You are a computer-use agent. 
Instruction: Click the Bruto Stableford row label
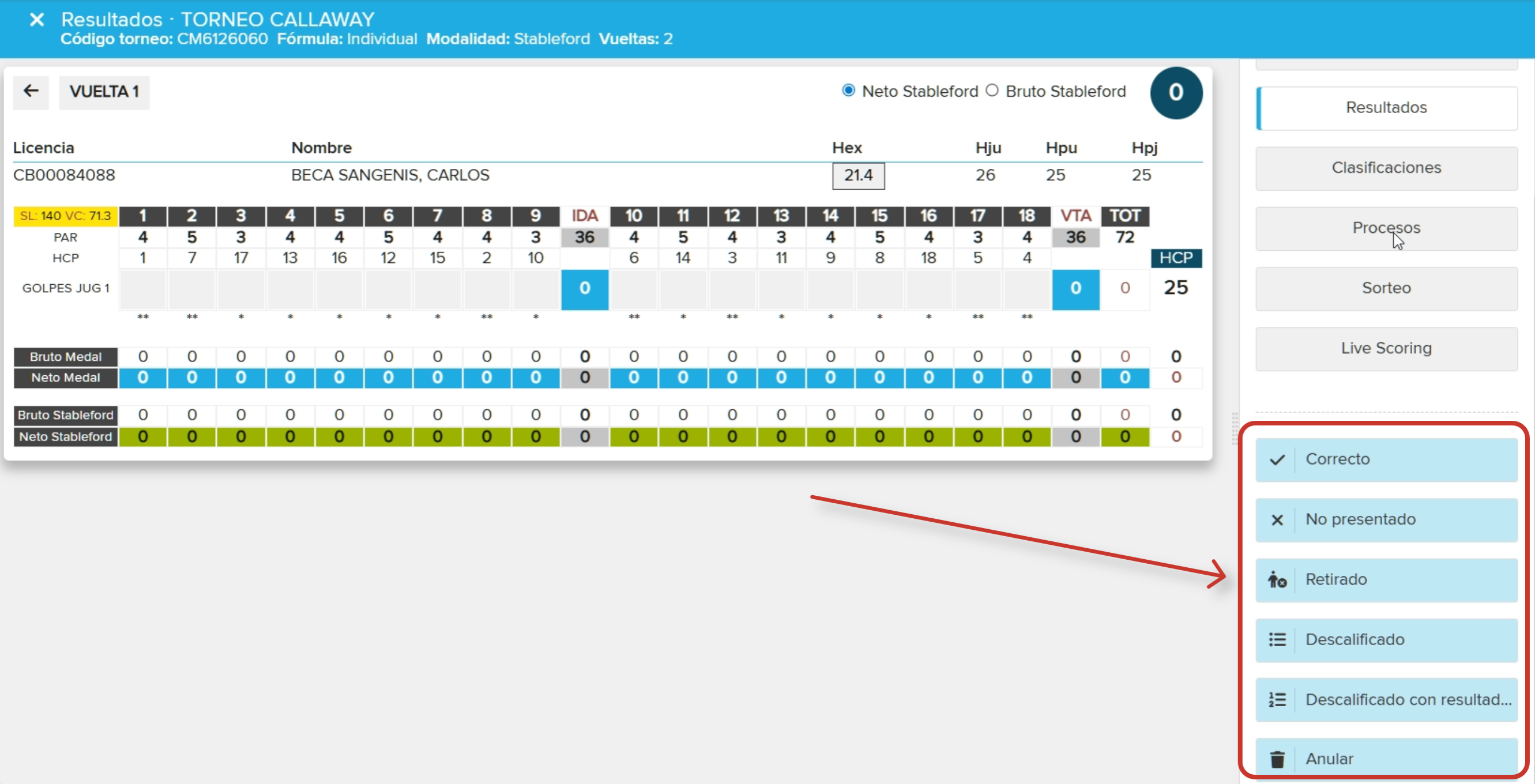66,415
